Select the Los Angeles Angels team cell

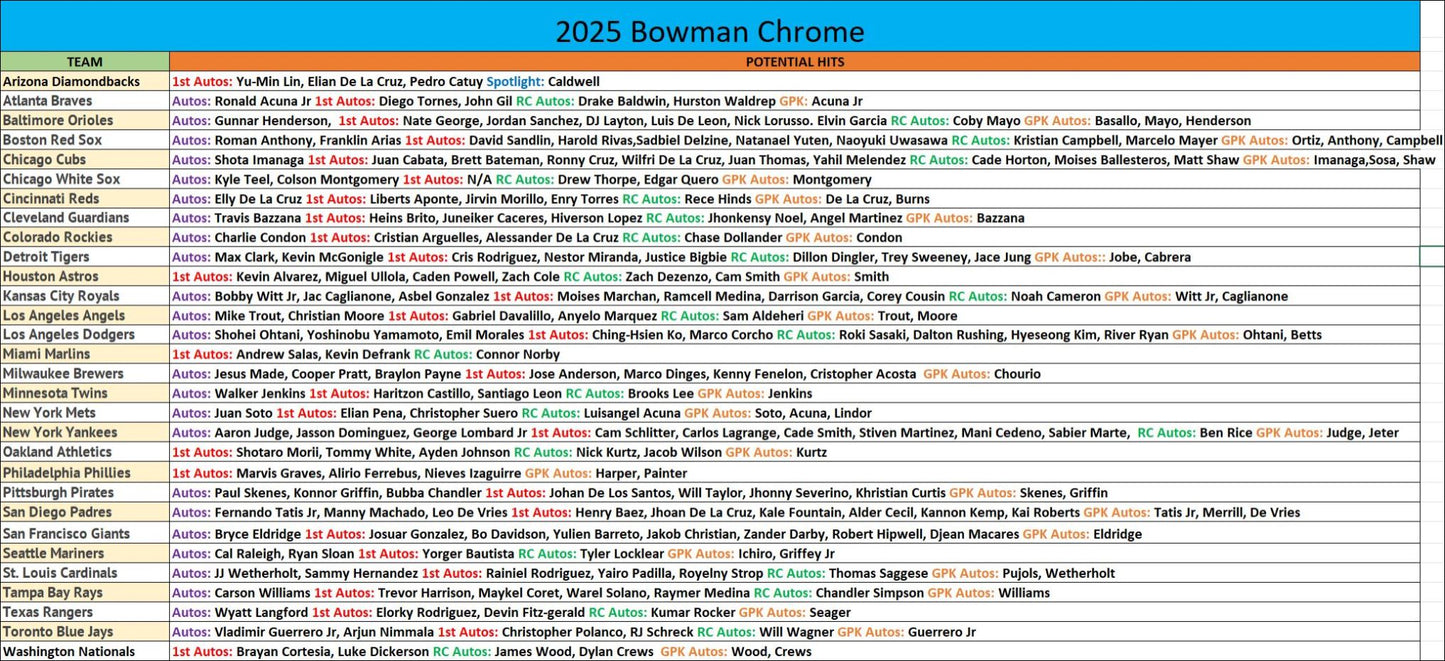click(x=85, y=315)
